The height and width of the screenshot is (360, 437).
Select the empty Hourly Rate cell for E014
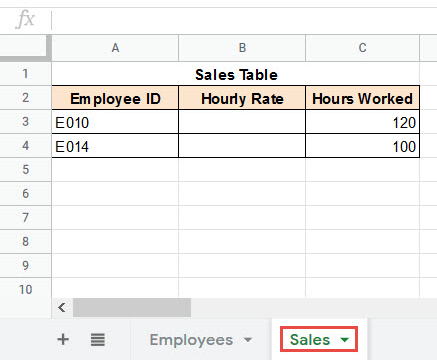[242, 146]
